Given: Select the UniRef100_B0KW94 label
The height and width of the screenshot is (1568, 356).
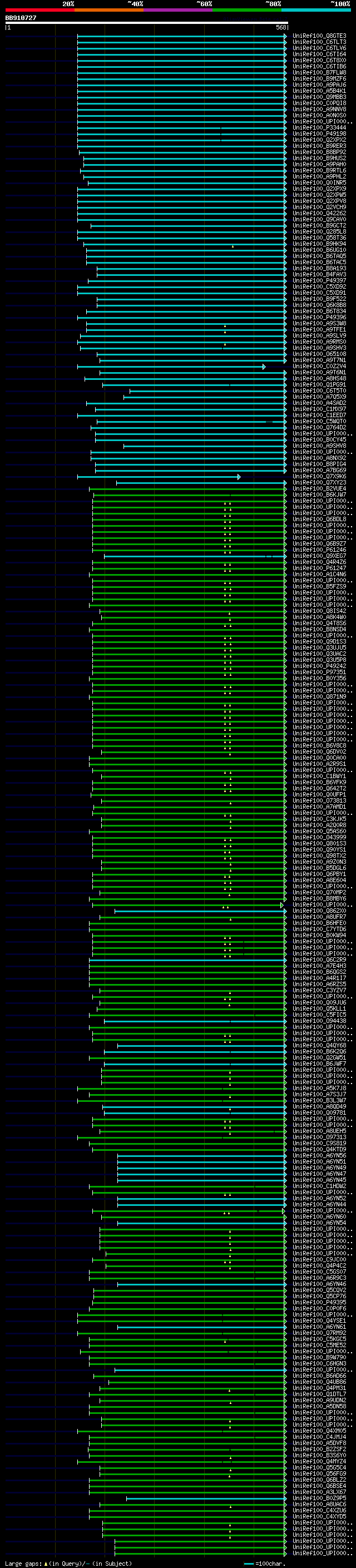Looking at the screenshot, I should click(x=319, y=935).
